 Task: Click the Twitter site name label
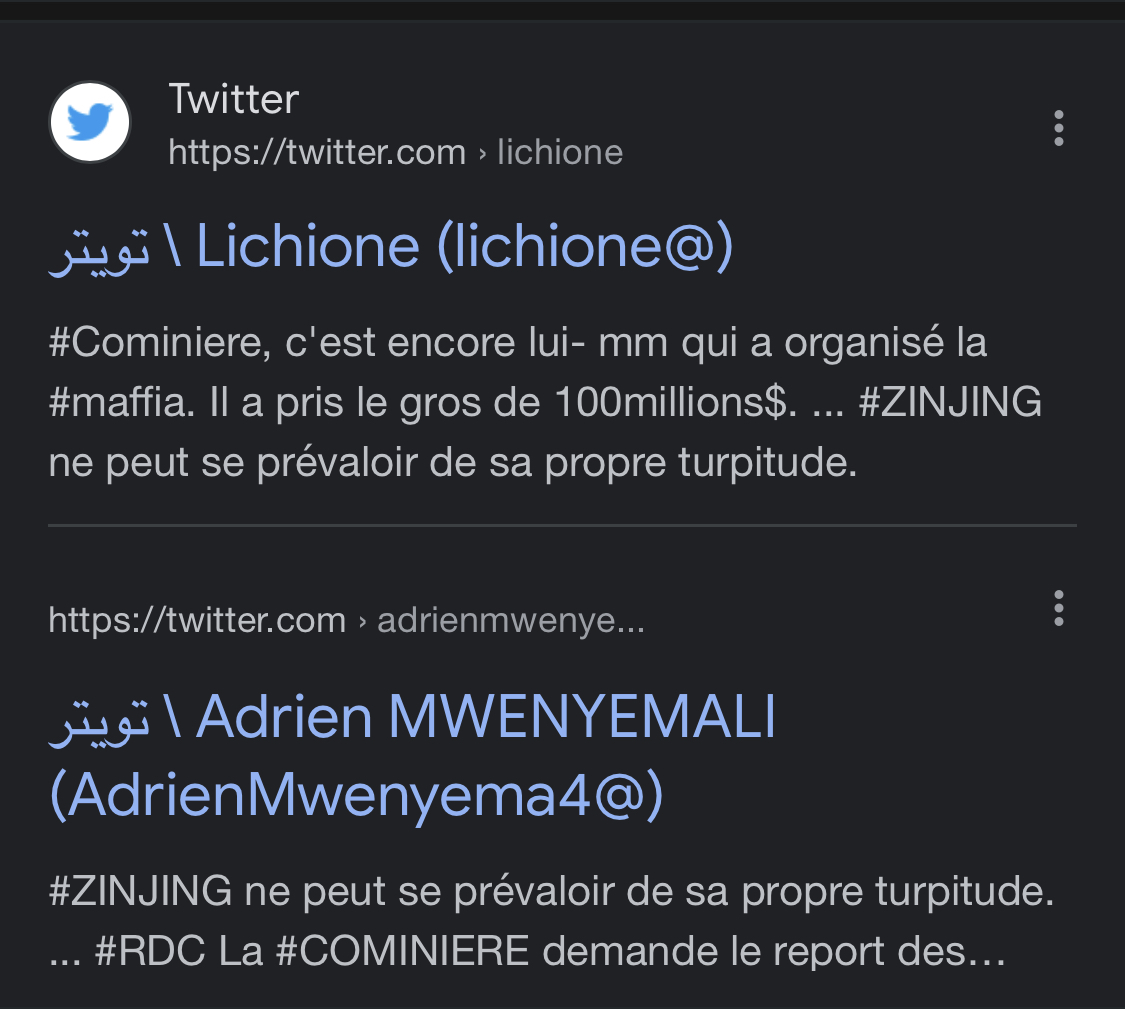click(x=233, y=99)
